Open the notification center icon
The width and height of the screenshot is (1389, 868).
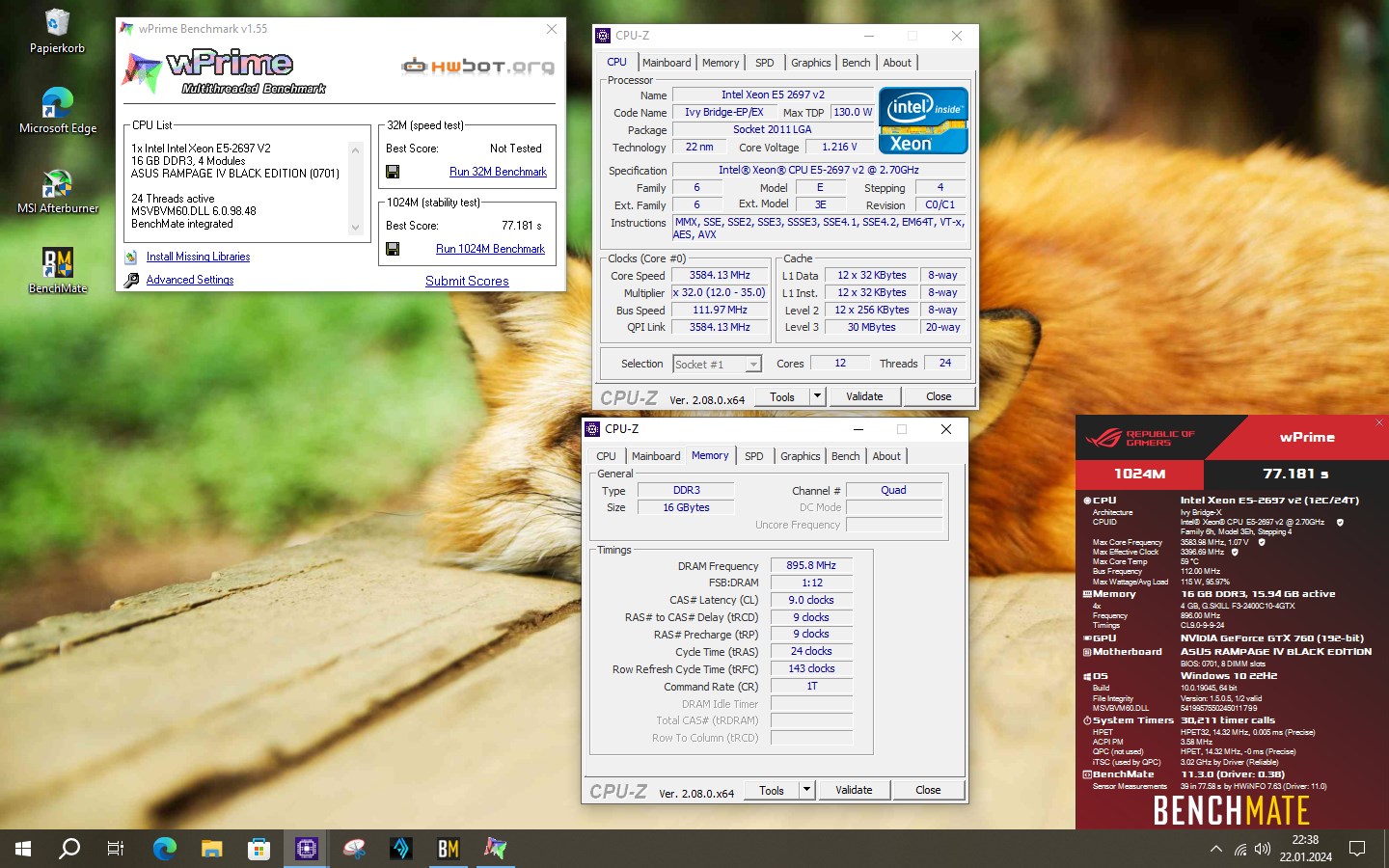point(1357,849)
